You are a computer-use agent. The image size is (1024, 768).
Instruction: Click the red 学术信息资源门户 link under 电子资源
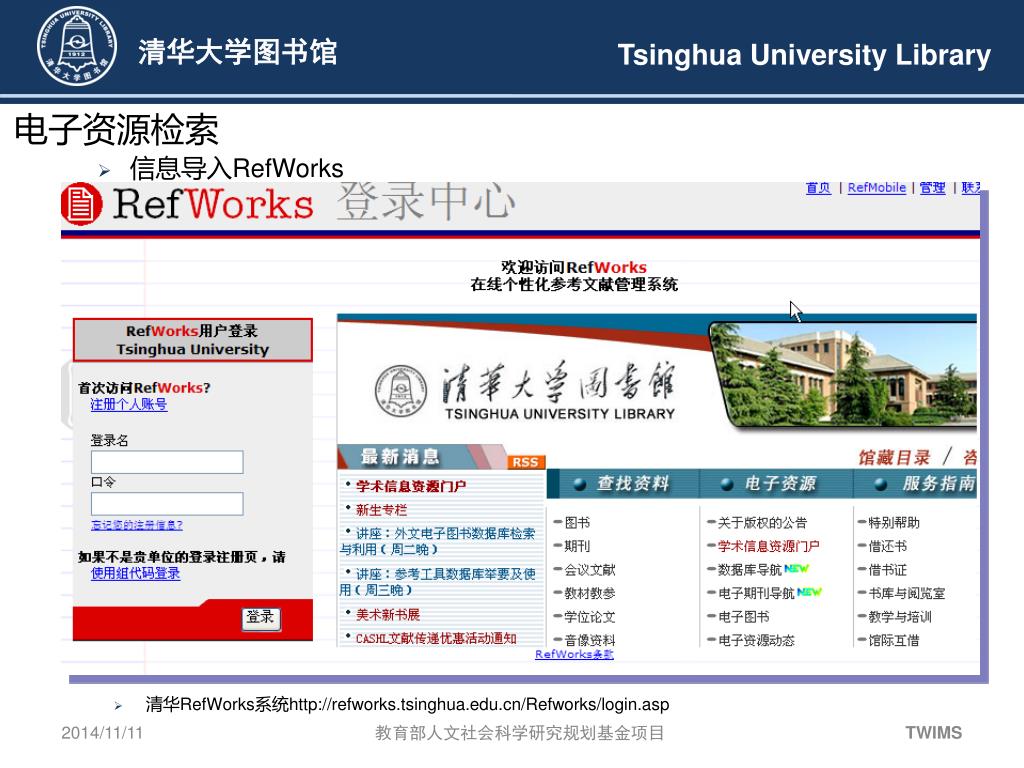pos(769,546)
